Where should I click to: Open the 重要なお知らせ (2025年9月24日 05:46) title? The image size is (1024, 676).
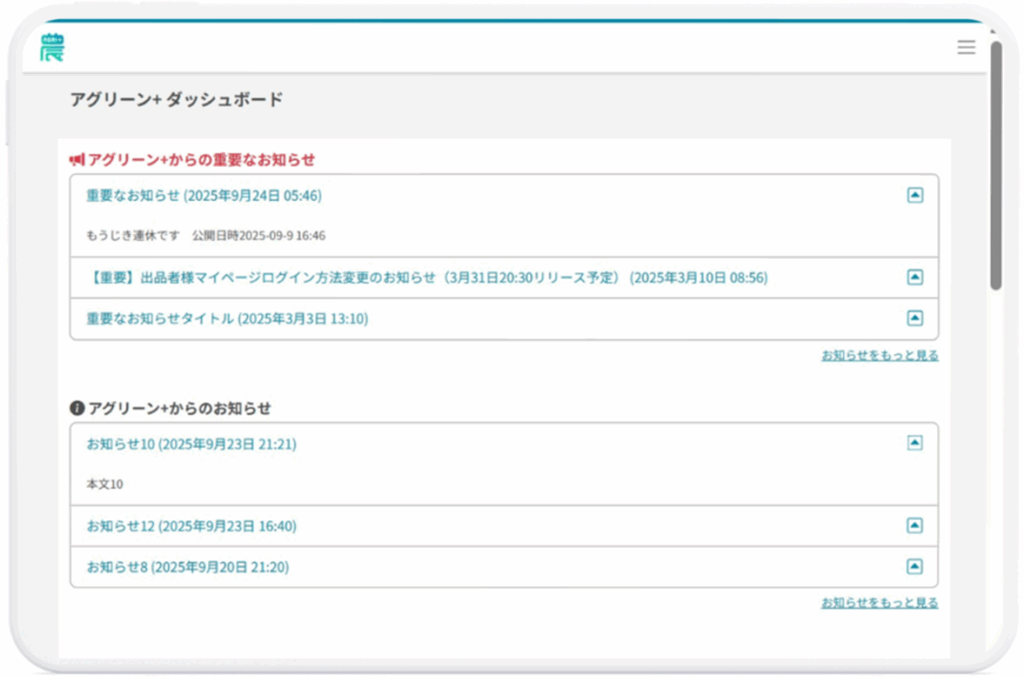tap(204, 196)
